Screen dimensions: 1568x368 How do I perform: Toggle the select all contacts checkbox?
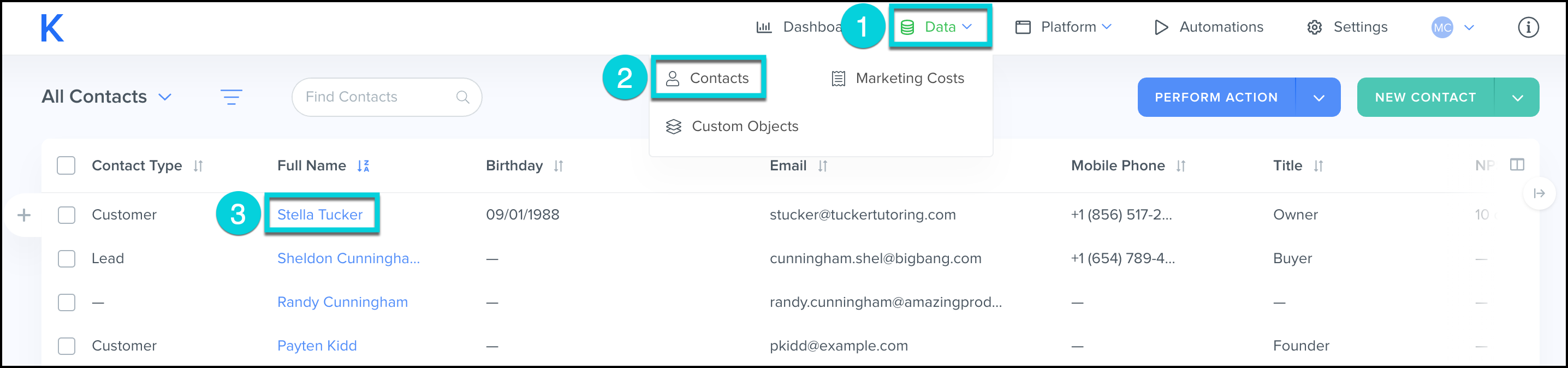(x=67, y=165)
